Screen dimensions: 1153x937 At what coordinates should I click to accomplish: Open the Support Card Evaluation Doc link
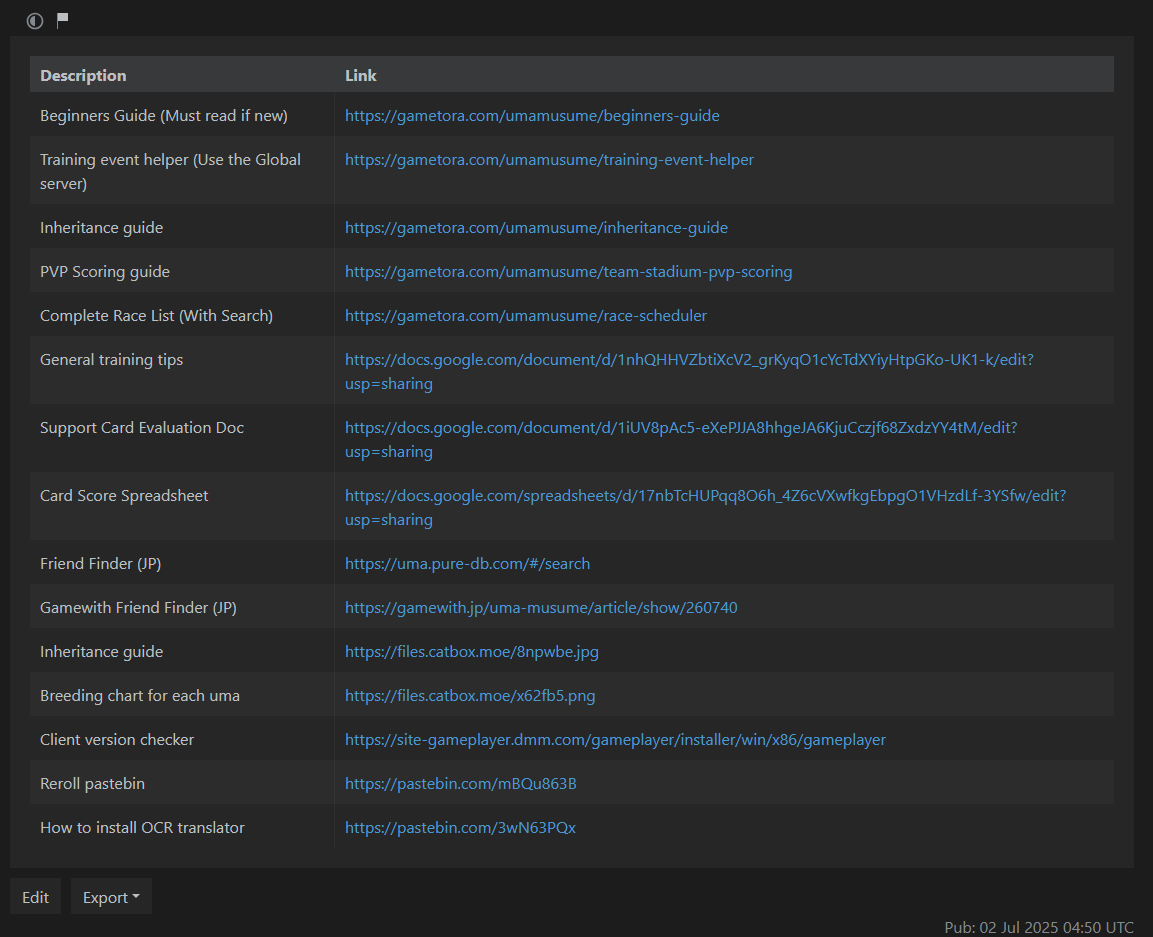[681, 439]
